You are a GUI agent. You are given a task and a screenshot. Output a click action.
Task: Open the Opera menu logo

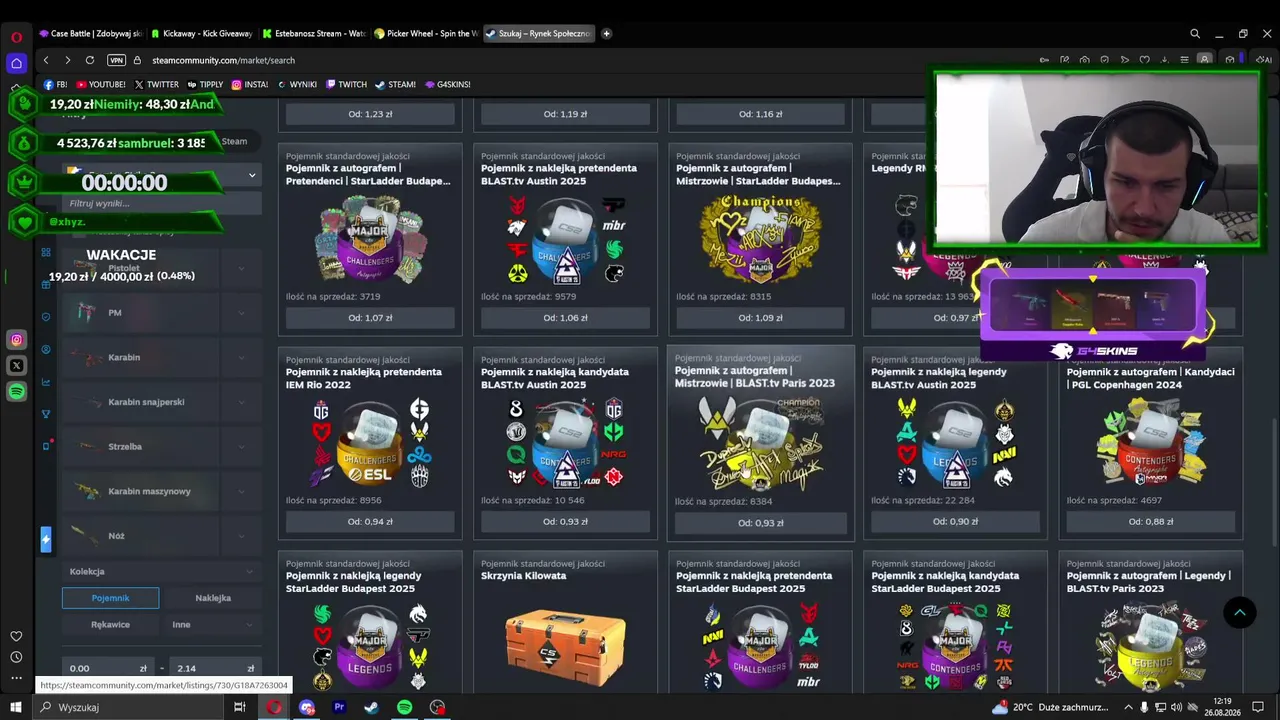[x=16, y=37]
